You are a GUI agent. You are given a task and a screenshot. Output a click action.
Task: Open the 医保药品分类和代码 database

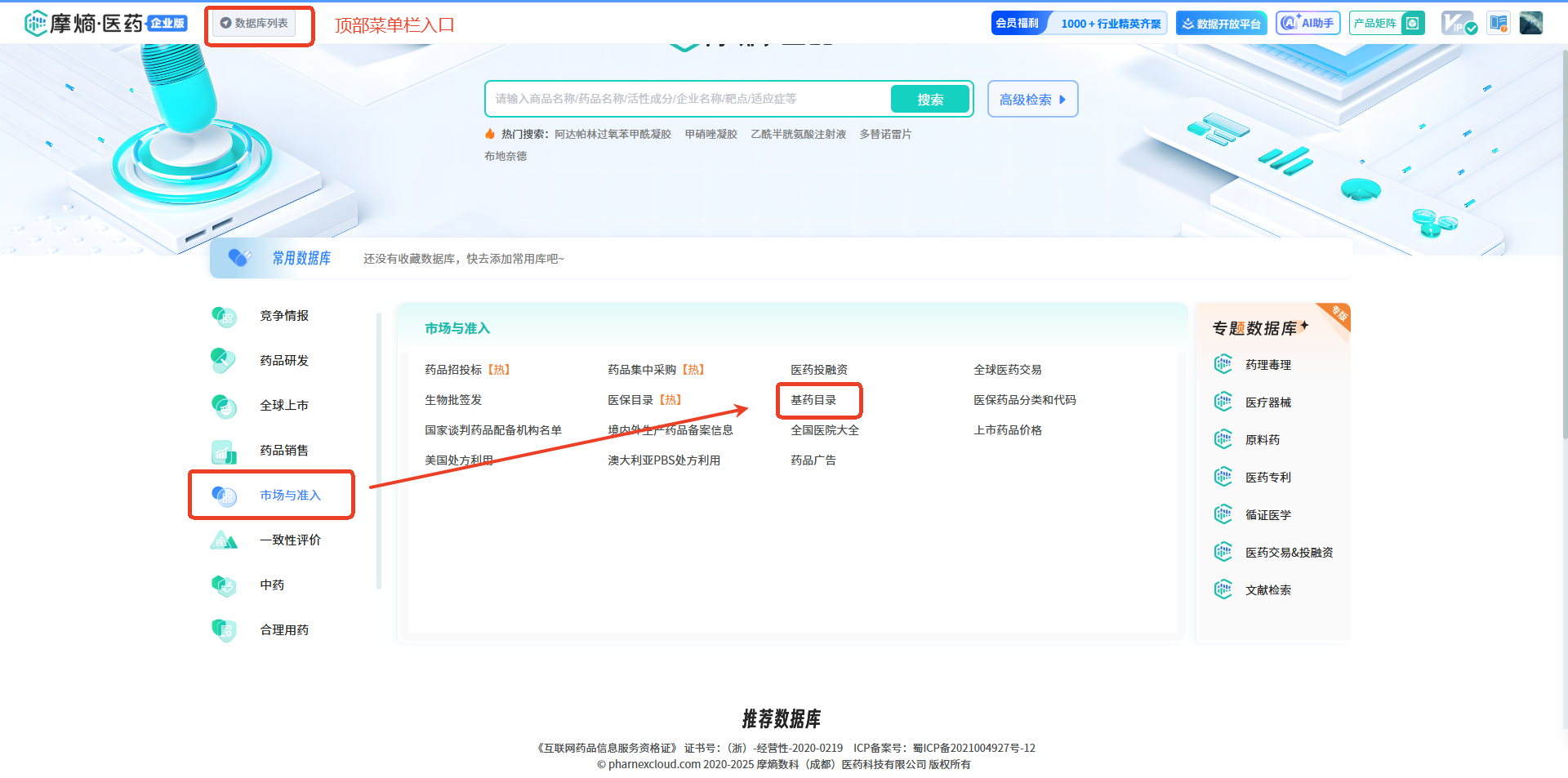[1025, 400]
